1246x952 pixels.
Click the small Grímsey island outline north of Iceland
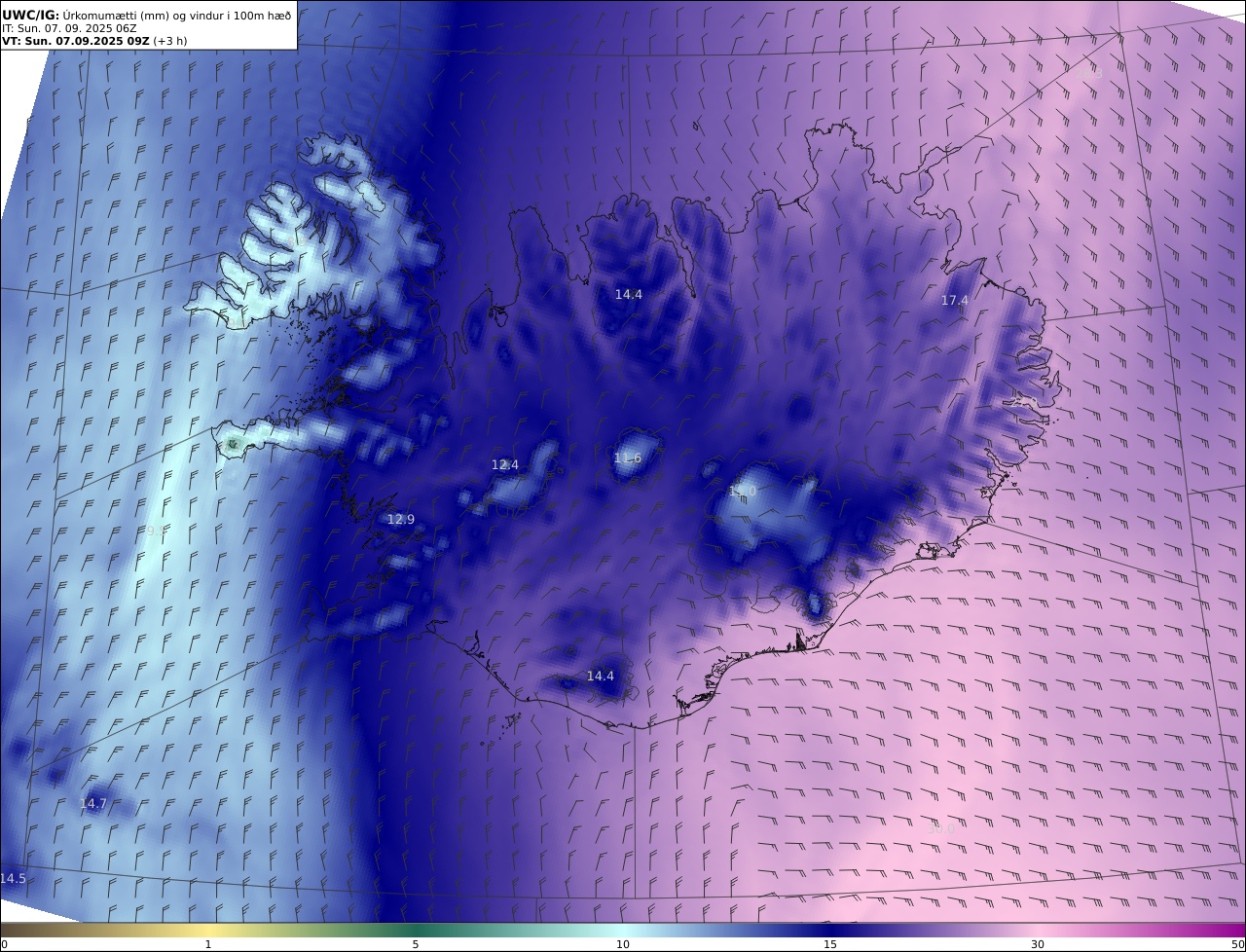pos(697,126)
